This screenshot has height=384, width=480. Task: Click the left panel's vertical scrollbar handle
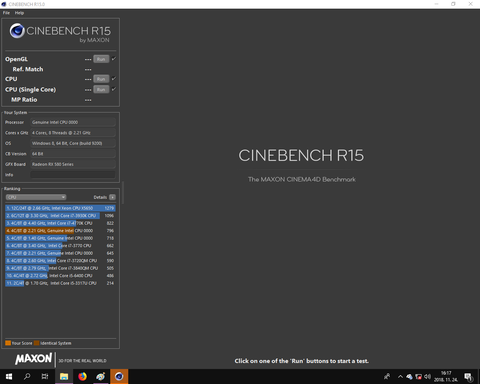click(x=123, y=193)
